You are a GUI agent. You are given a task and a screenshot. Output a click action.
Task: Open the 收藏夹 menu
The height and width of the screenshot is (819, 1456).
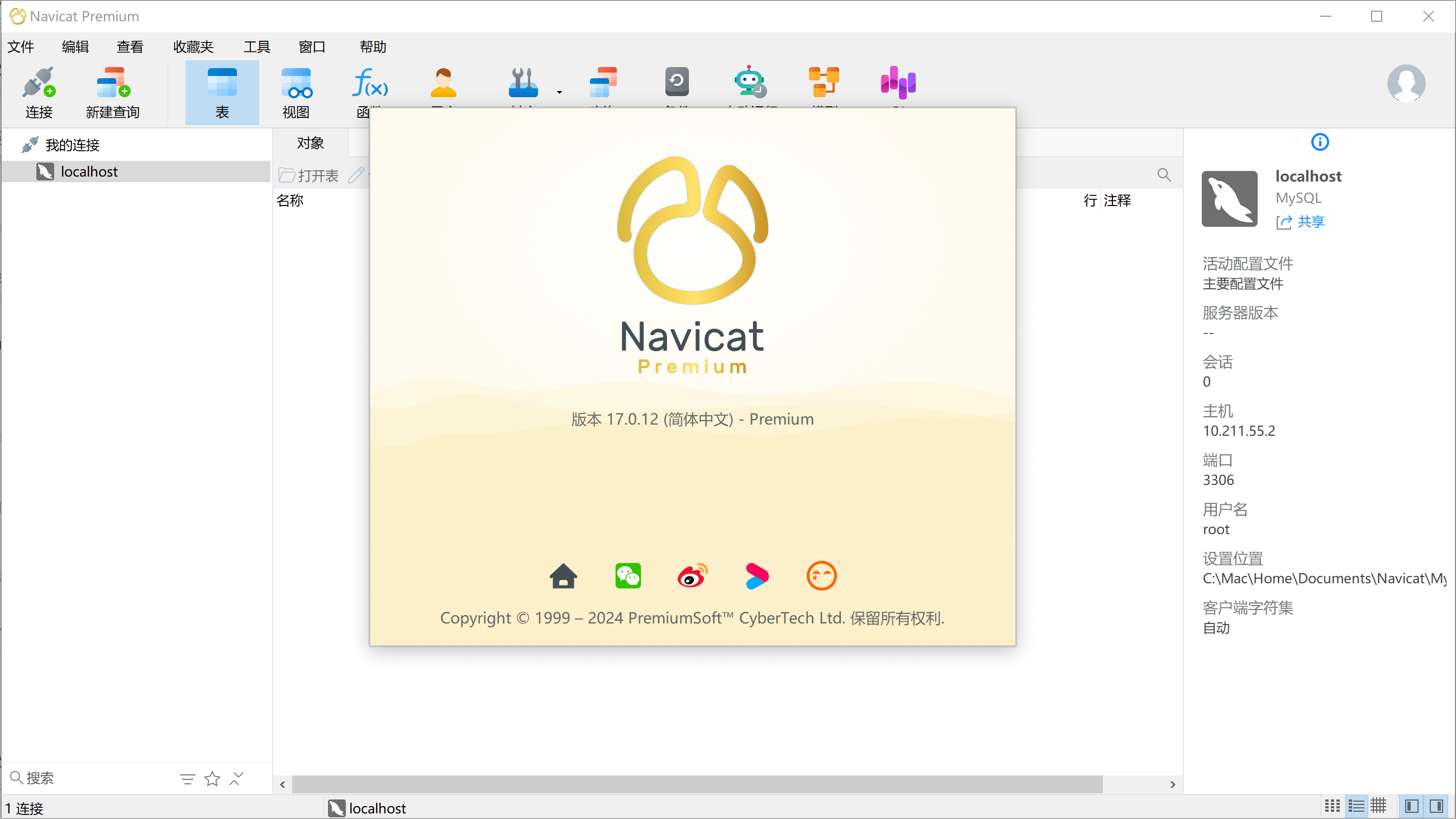point(193,47)
